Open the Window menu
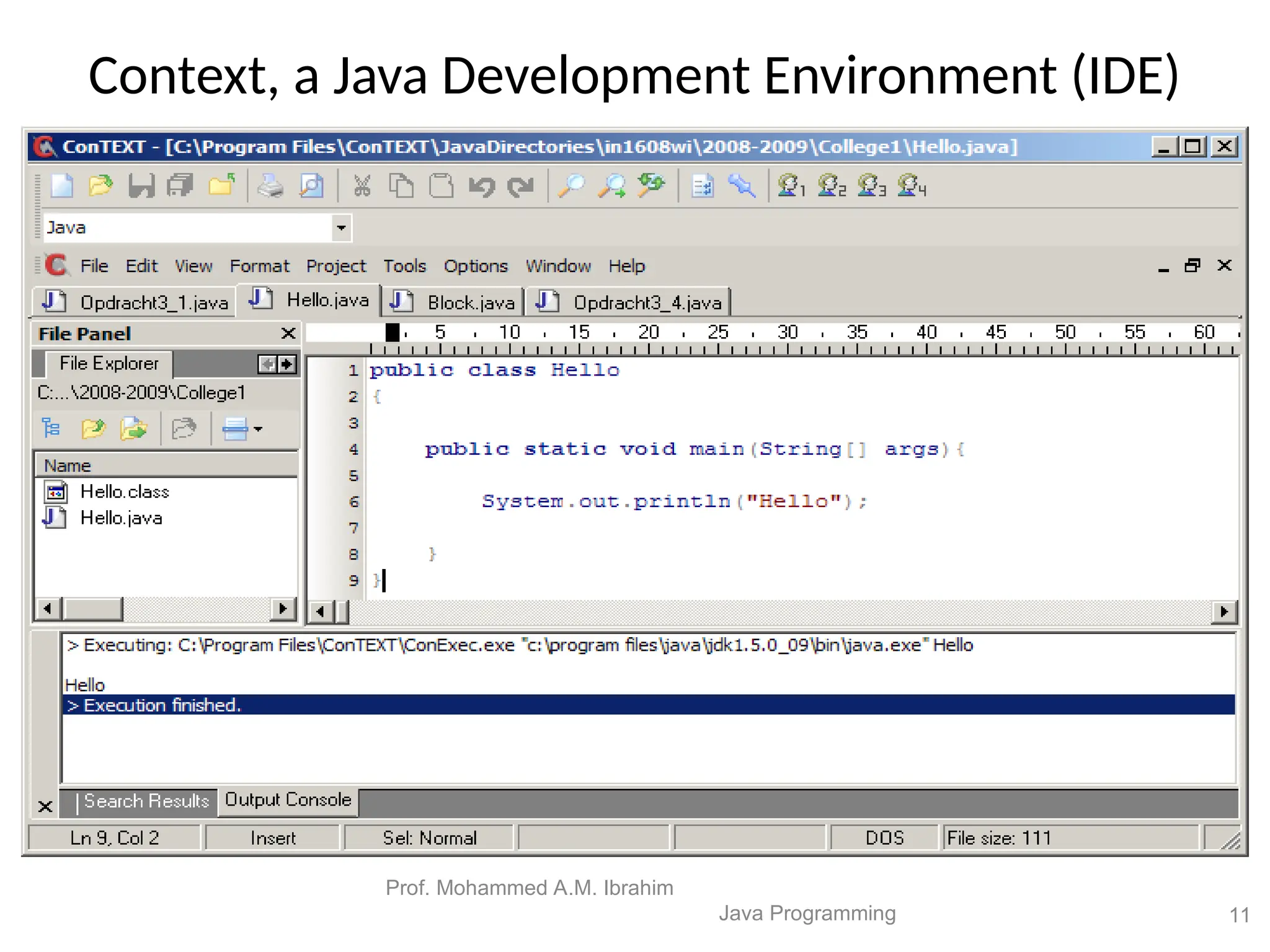 pos(558,266)
